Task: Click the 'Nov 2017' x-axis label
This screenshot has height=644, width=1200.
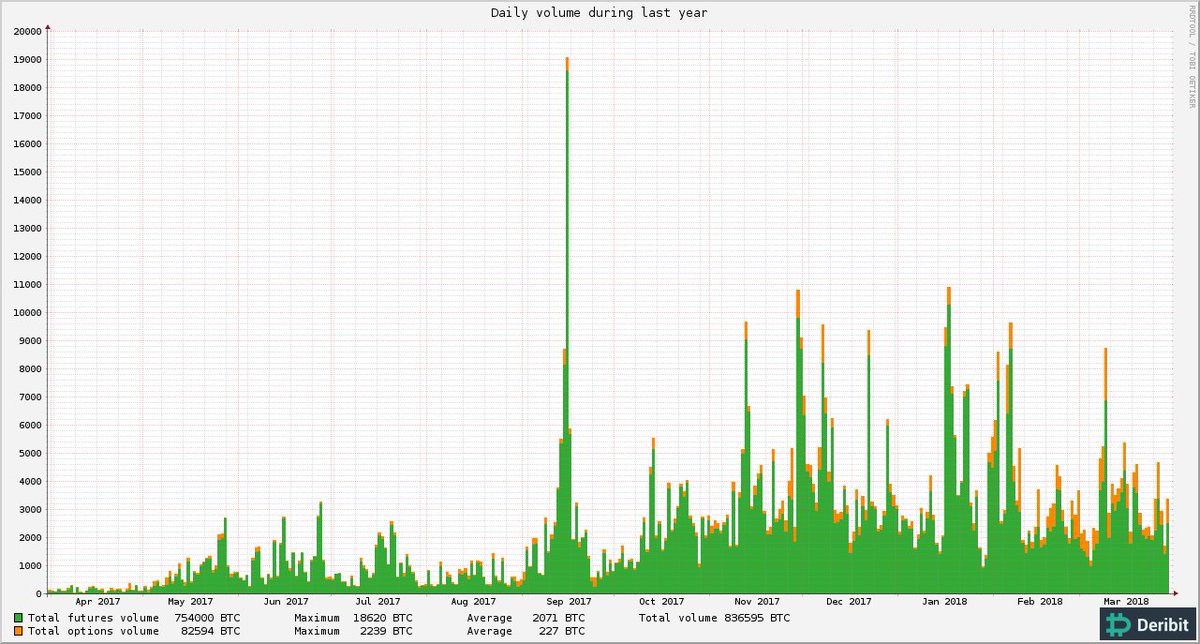Action: pos(756,601)
